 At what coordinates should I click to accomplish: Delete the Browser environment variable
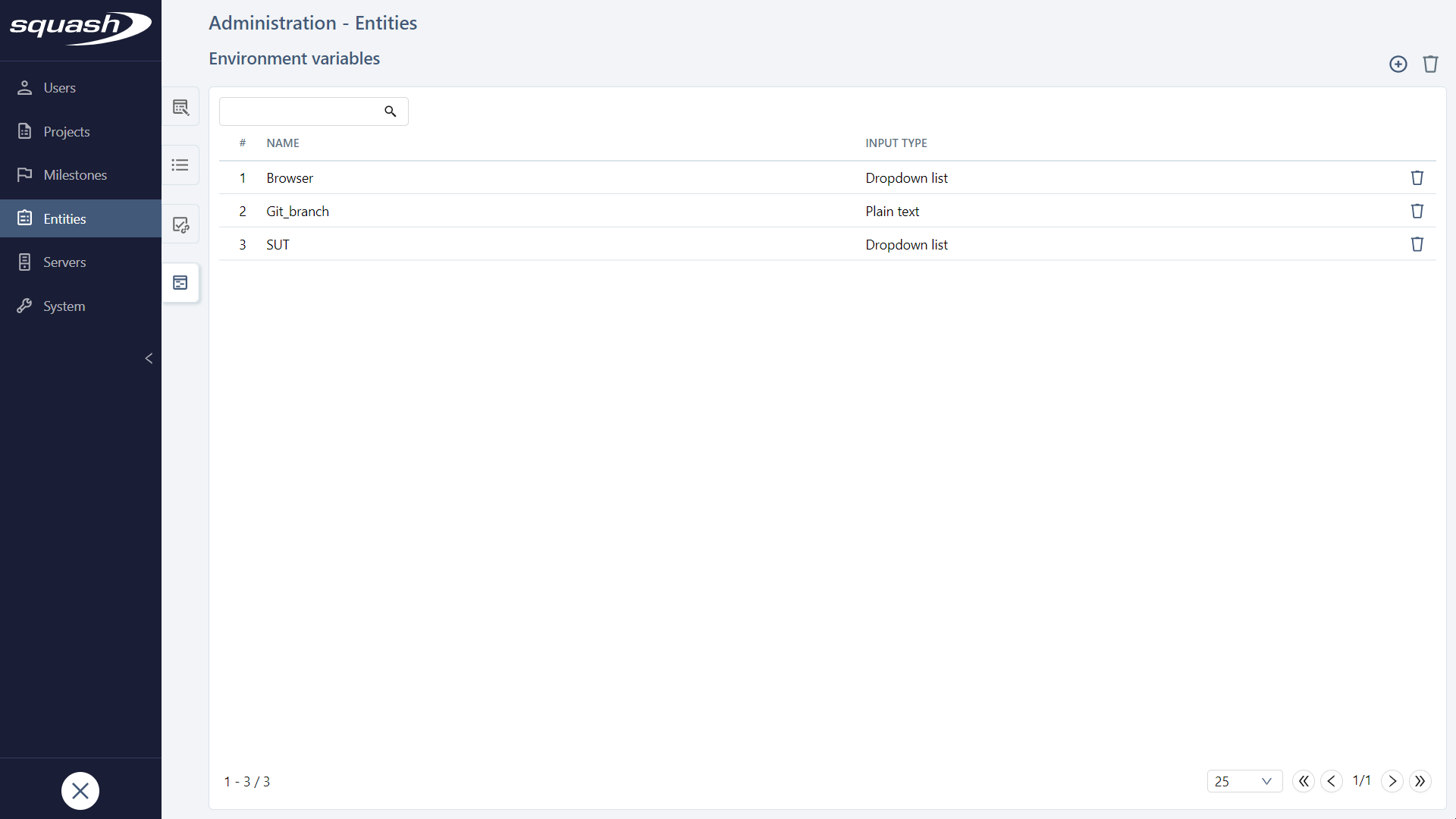tap(1417, 177)
